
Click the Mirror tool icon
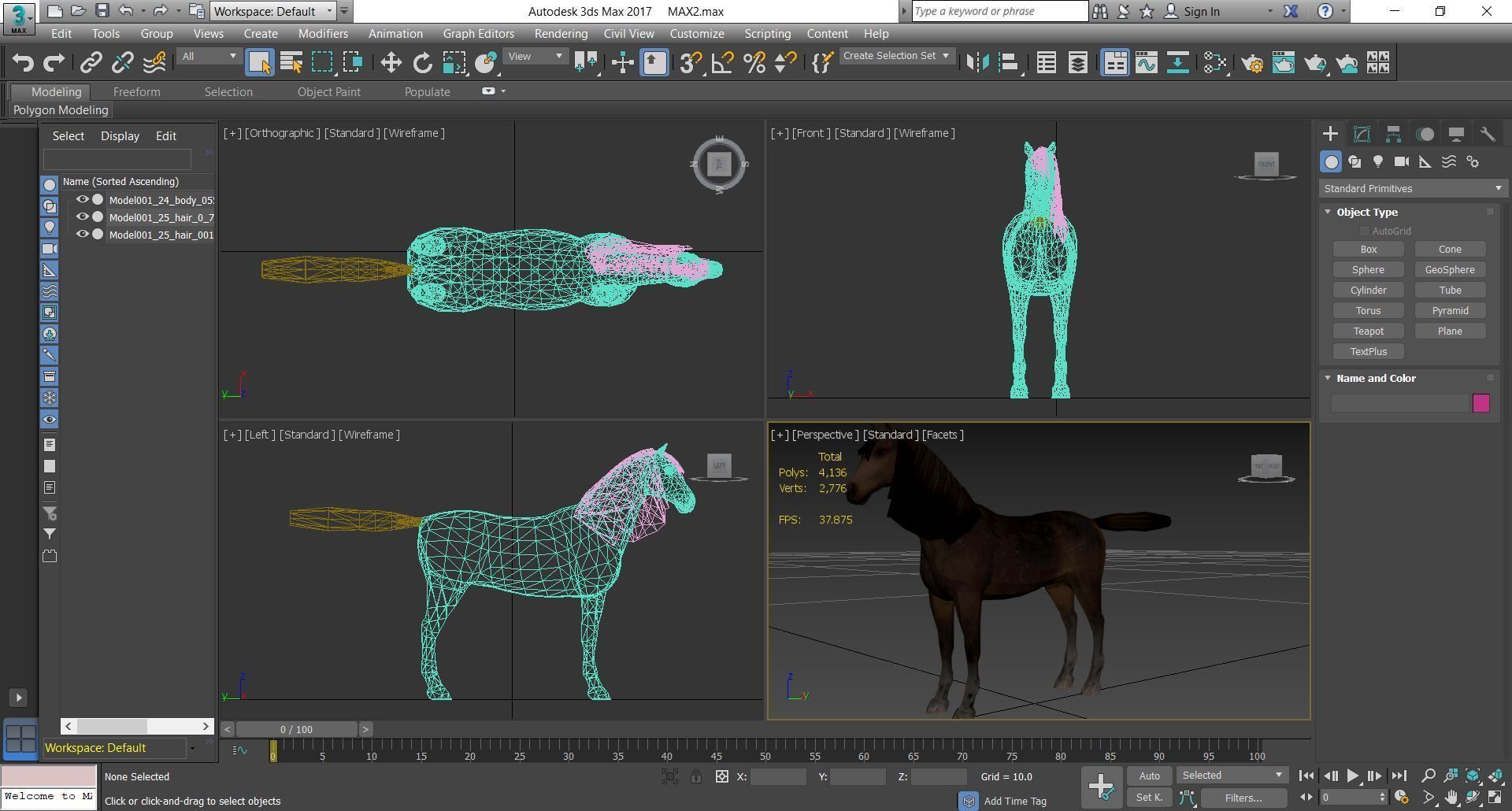pos(977,63)
